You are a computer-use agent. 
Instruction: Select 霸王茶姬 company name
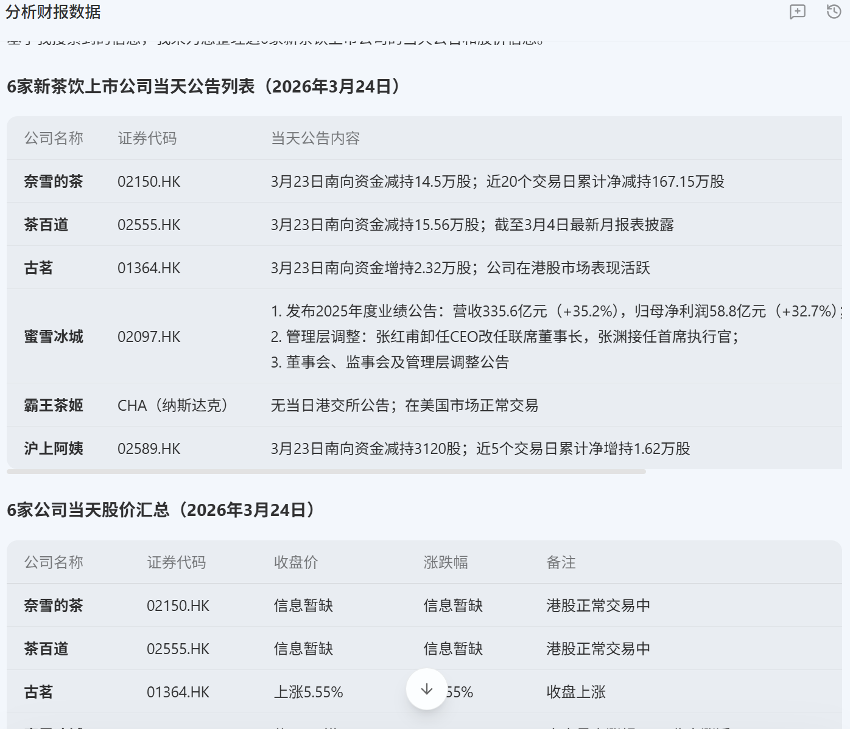pos(54,405)
